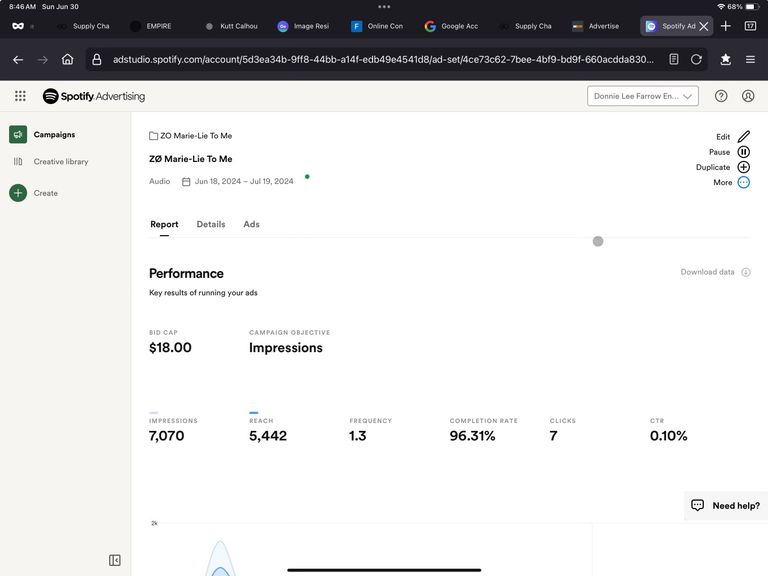The image size is (768, 576).
Task: Switch to the Details tab
Action: [x=211, y=224]
